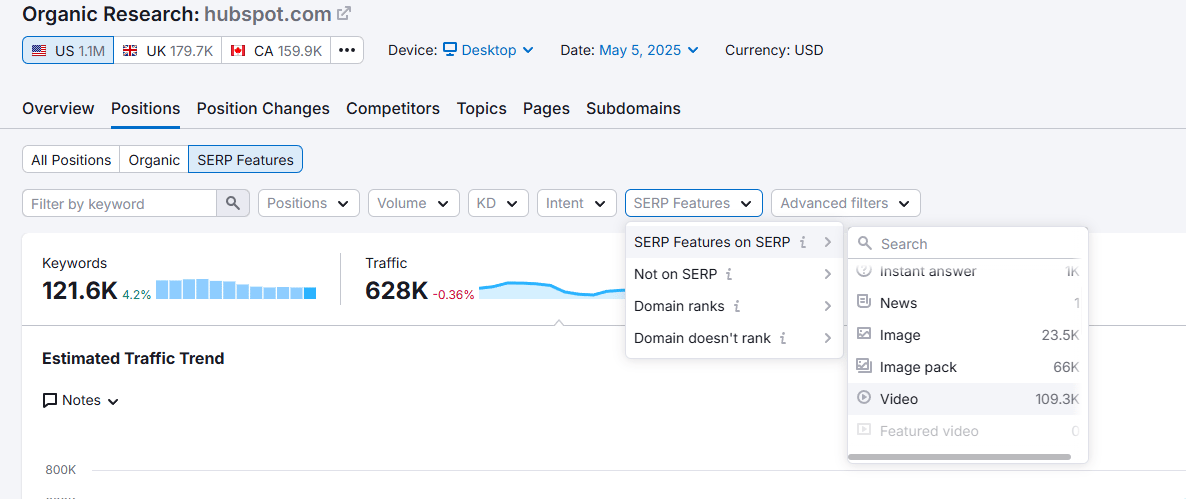This screenshot has height=499, width=1186.
Task: Expand the Notes dropdown
Action: 82,401
